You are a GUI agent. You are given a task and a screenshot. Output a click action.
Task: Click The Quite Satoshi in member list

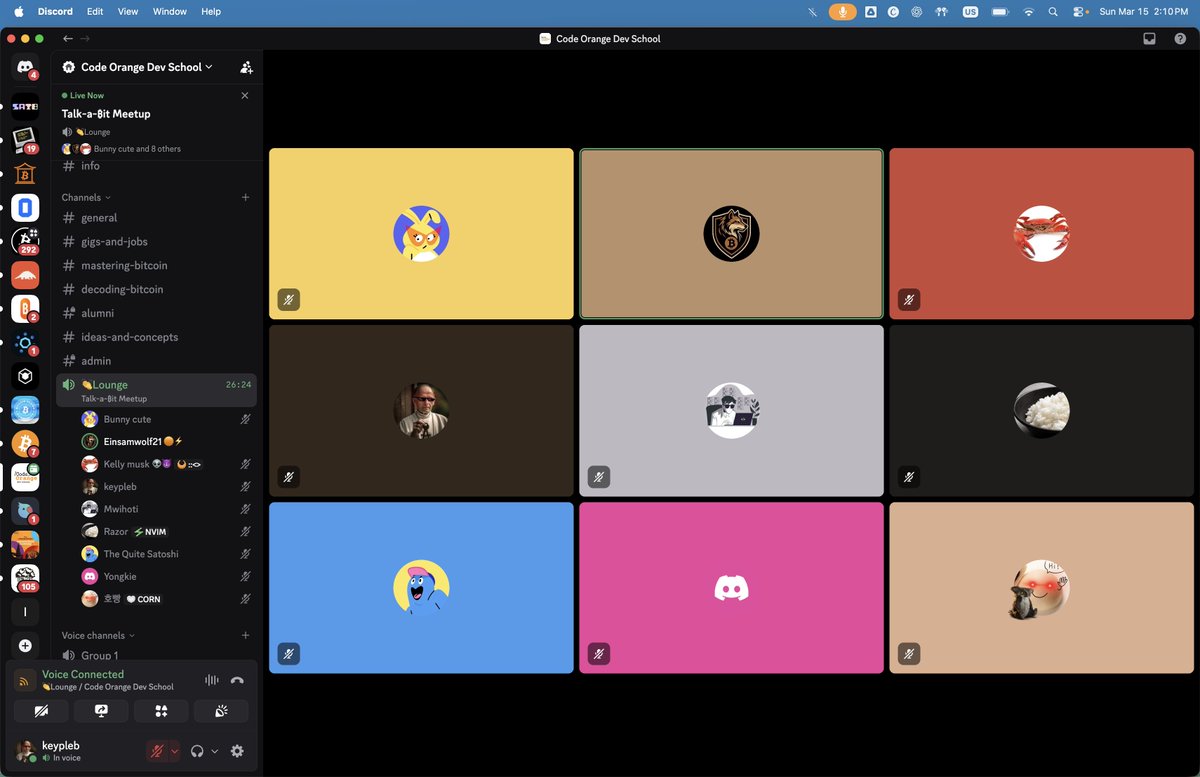pyautogui.click(x=166, y=554)
